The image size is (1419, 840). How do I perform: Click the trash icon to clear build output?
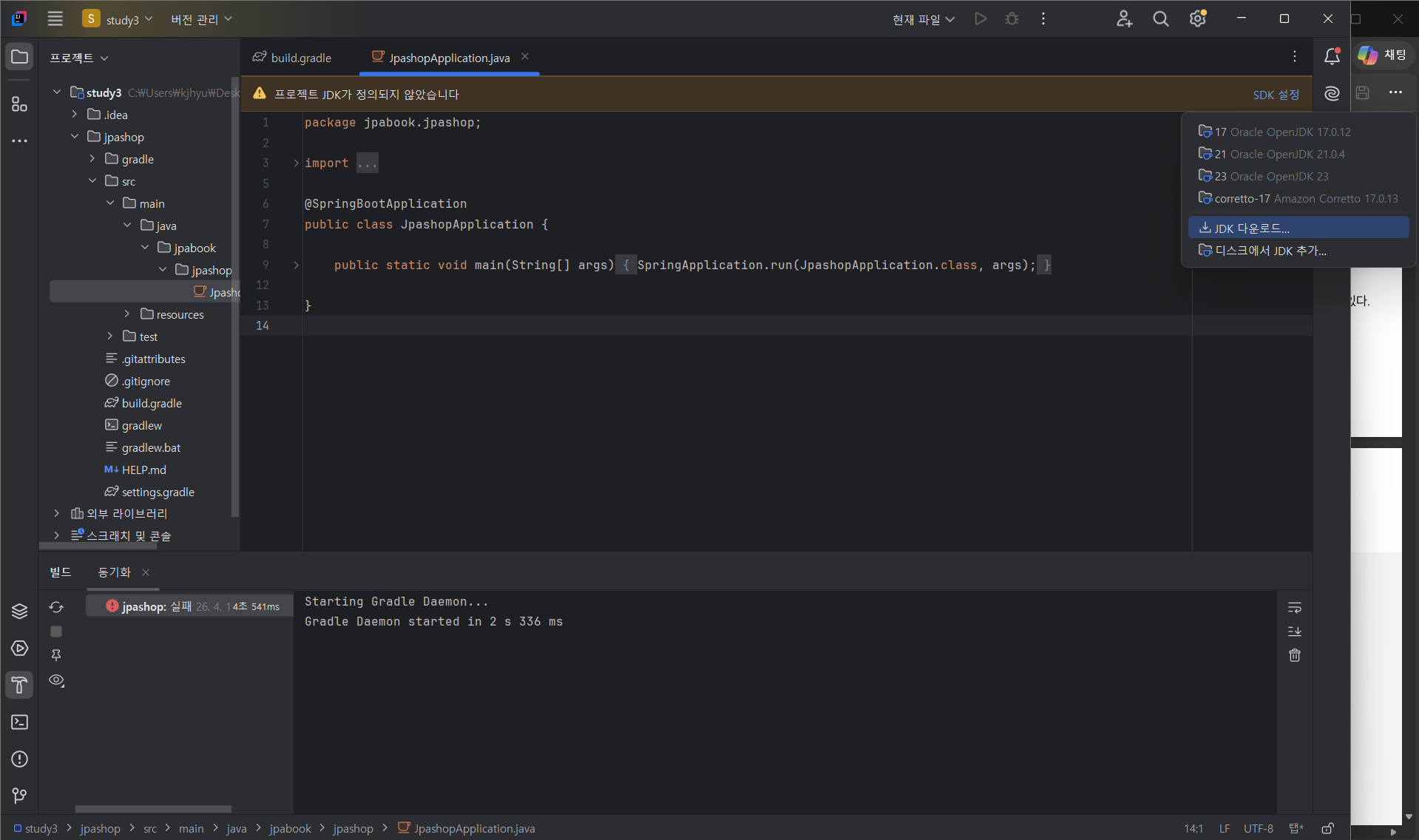[1294, 655]
